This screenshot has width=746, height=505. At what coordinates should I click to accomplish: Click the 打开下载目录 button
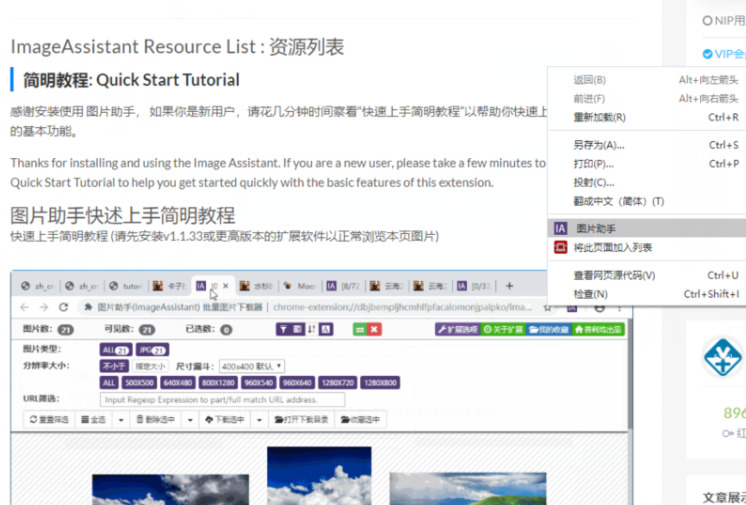click(x=302, y=420)
